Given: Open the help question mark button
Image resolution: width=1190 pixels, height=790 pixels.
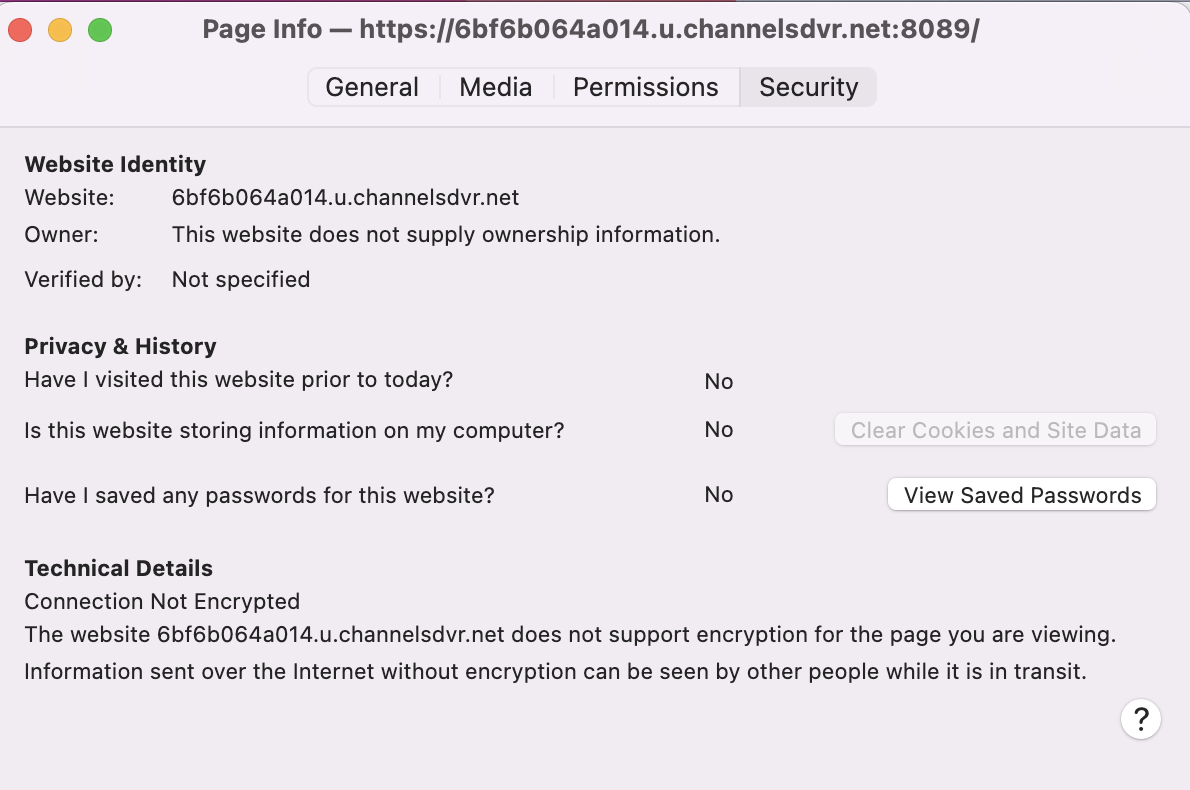Looking at the screenshot, I should (x=1141, y=718).
